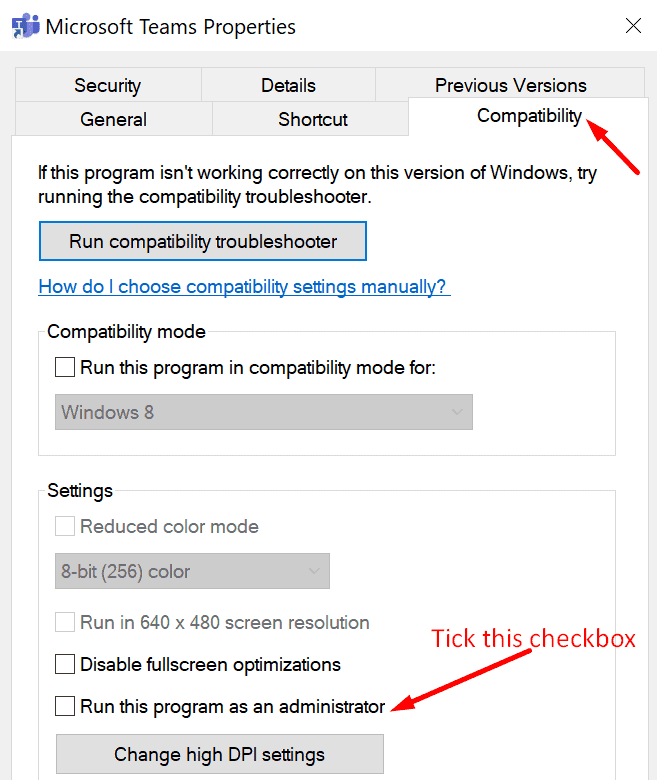Click Change high DPI settings button
This screenshot has width=657, height=780.
[x=219, y=754]
